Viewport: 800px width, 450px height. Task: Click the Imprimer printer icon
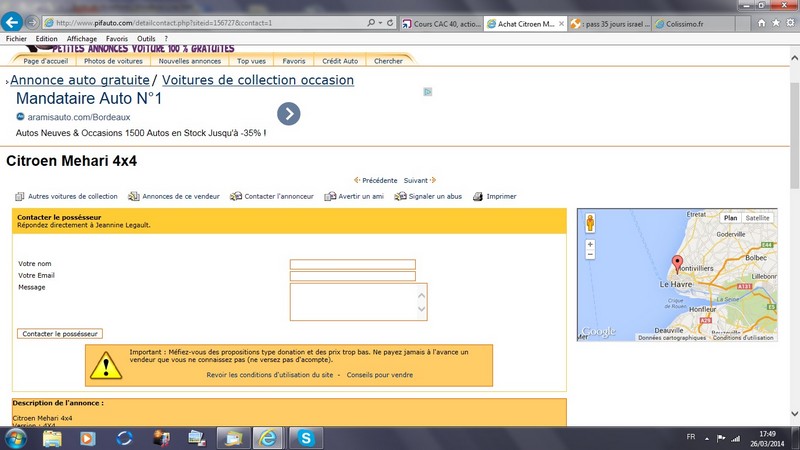coord(478,196)
